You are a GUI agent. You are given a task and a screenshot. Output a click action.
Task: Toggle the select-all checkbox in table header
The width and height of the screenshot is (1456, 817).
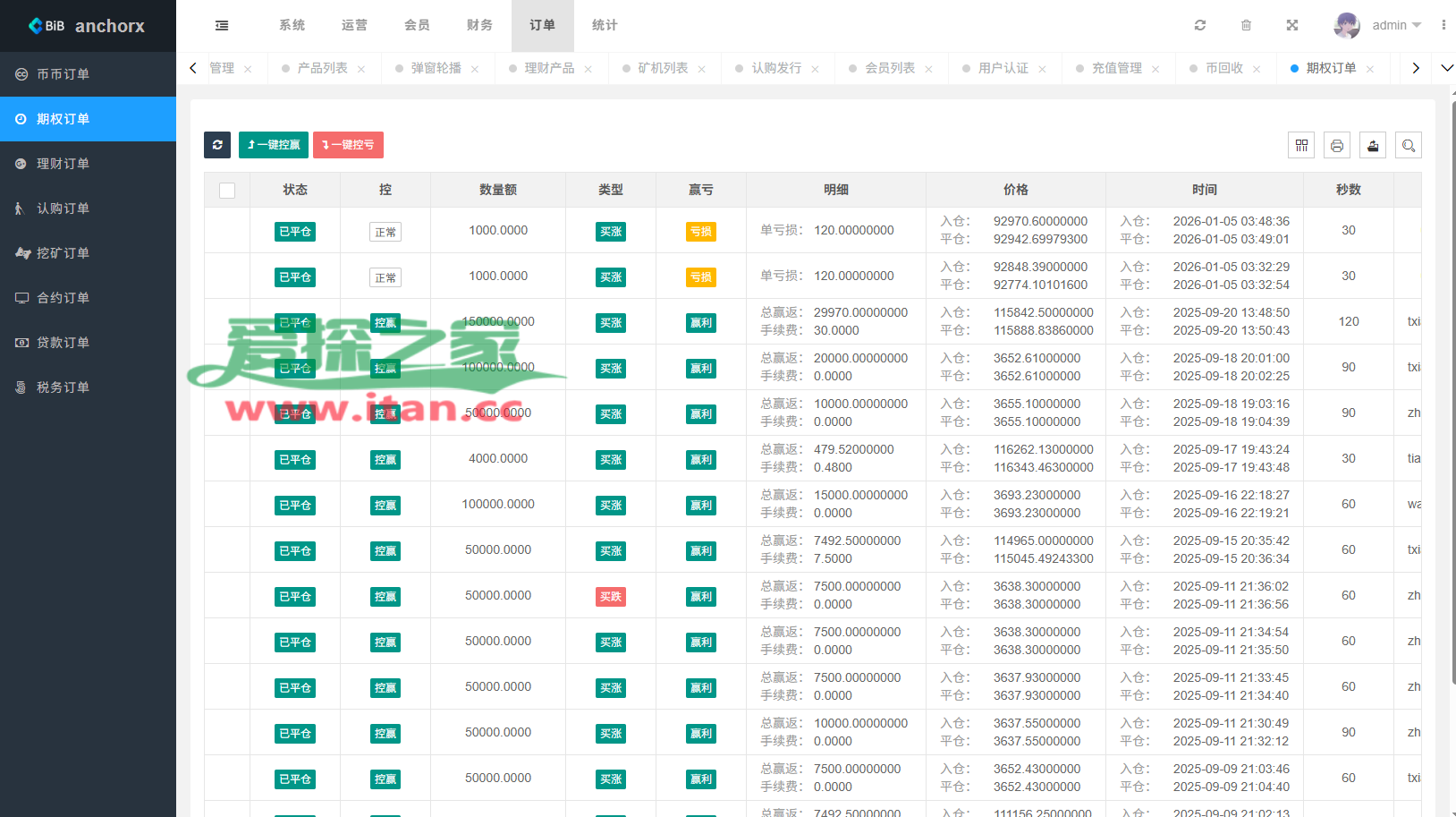tap(227, 191)
